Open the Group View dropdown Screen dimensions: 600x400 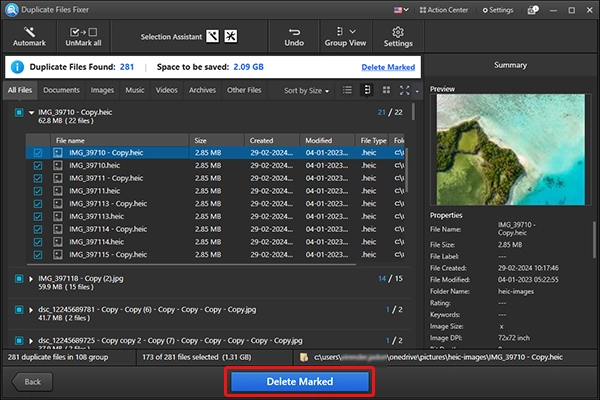coord(345,36)
